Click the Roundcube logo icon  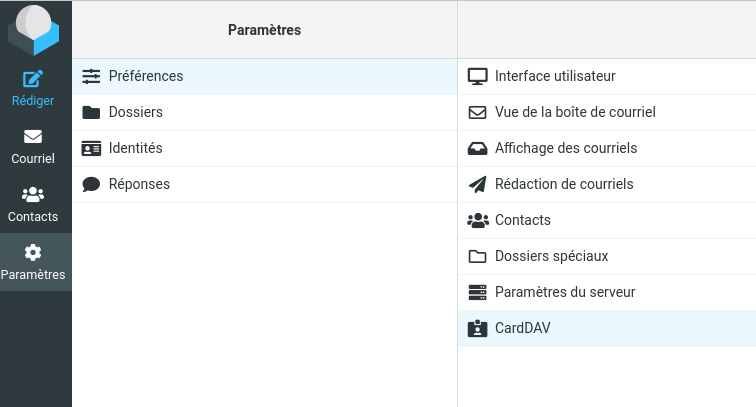(34, 30)
